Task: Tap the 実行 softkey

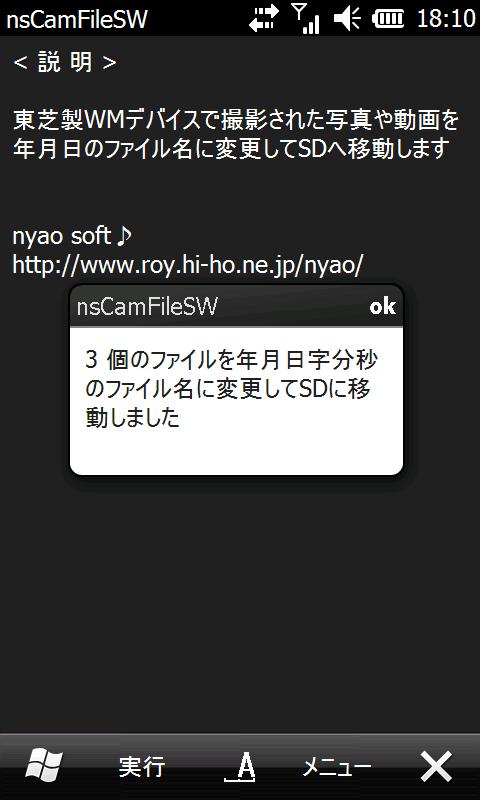Action: 142,767
